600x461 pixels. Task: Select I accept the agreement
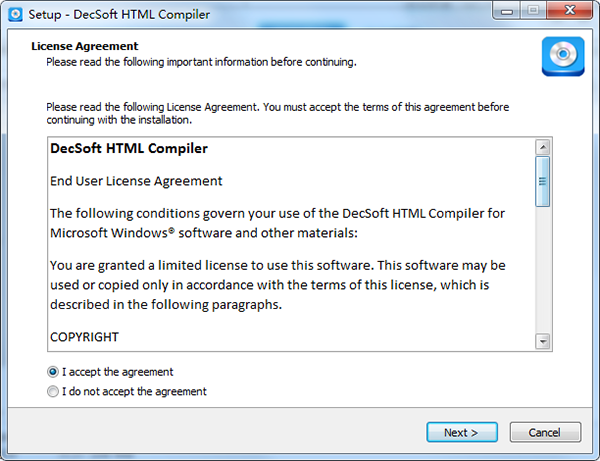tap(53, 371)
